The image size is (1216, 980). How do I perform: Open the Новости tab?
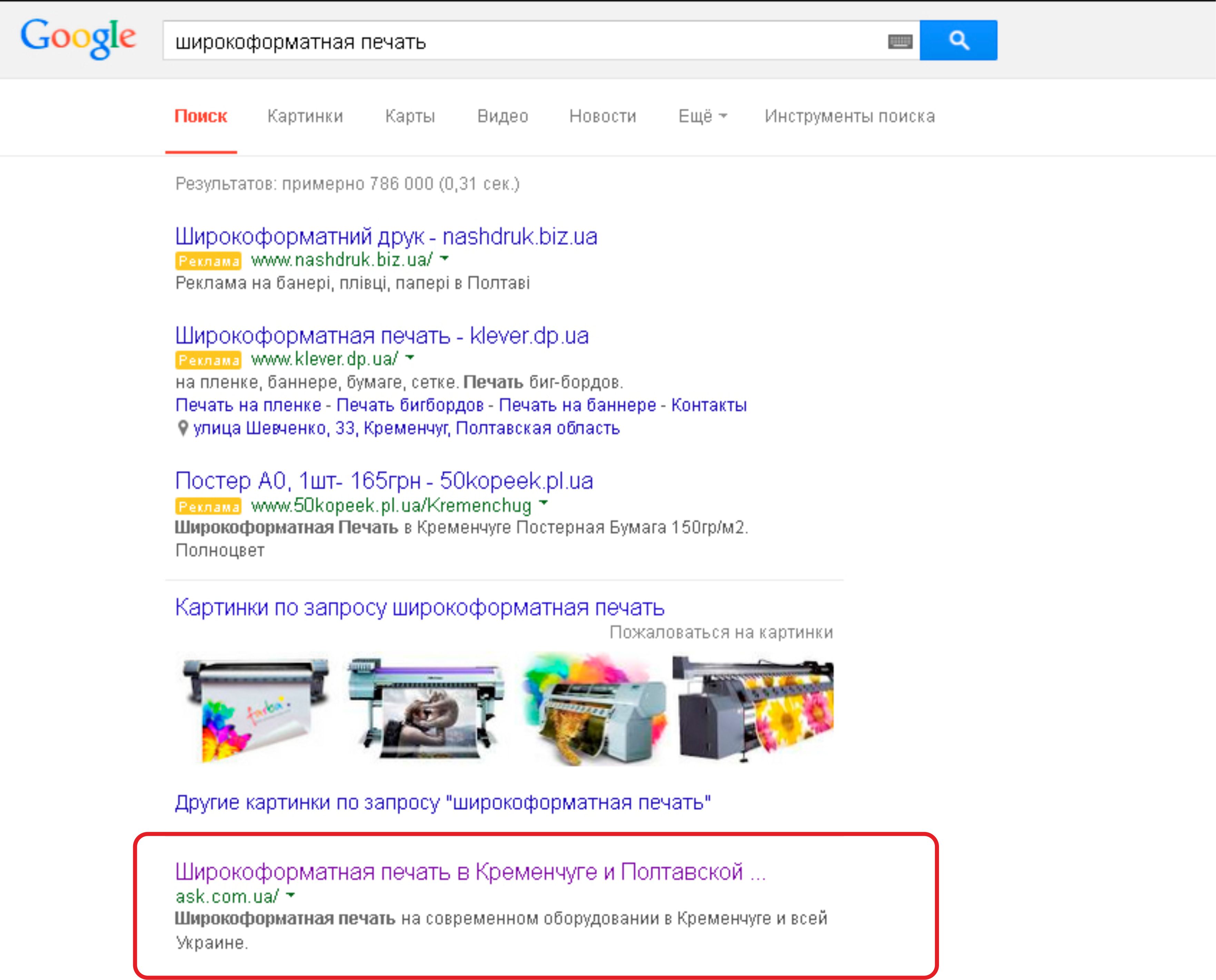603,116
